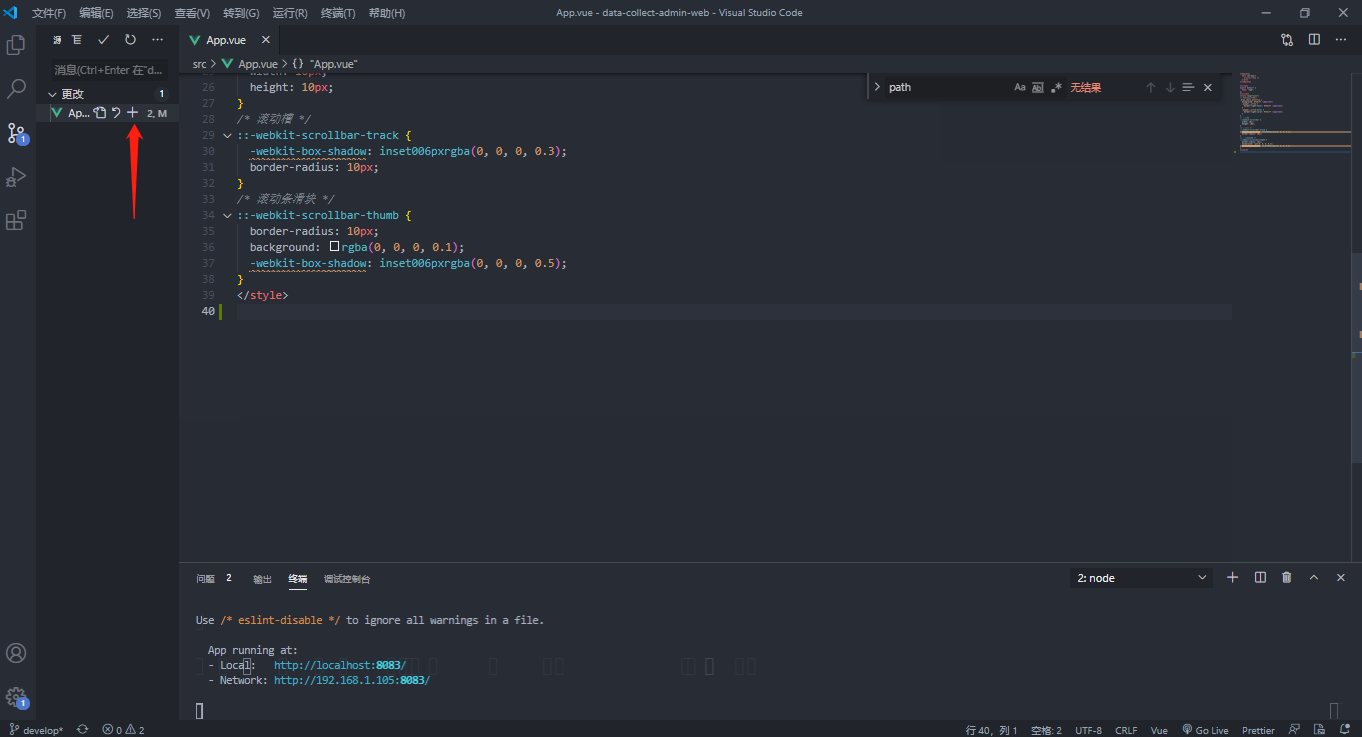Expand replace mode in find widget
This screenshot has width=1362, height=737.
tap(877, 88)
